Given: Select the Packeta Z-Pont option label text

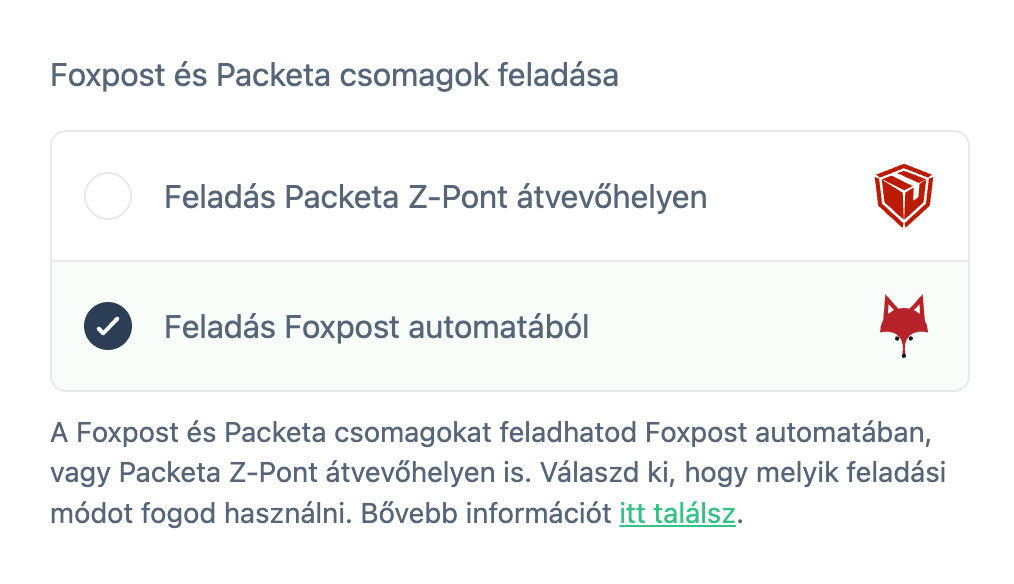Looking at the screenshot, I should (437, 196).
